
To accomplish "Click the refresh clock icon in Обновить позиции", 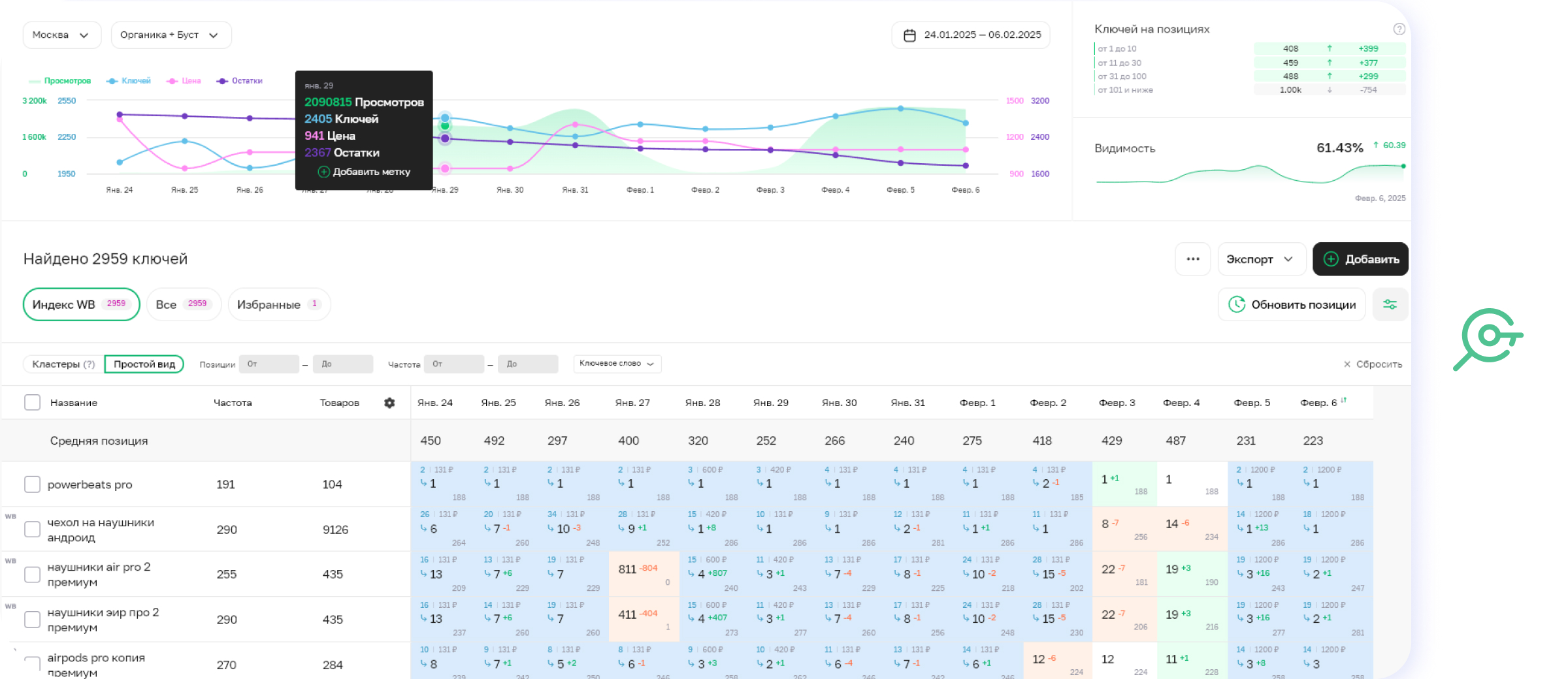I will click(x=1236, y=304).
